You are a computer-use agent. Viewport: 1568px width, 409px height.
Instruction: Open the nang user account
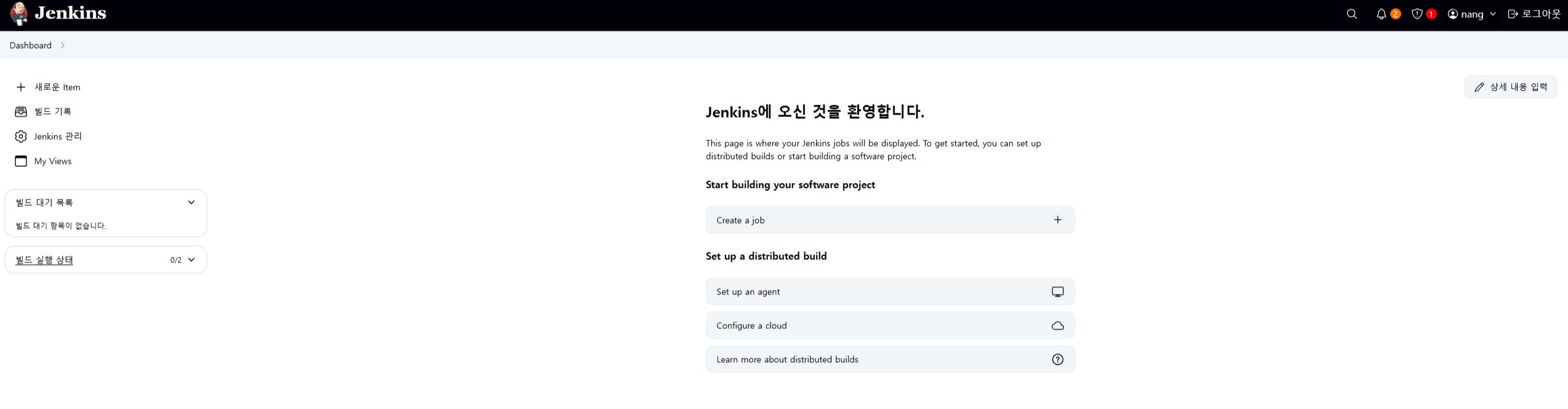point(1465,14)
